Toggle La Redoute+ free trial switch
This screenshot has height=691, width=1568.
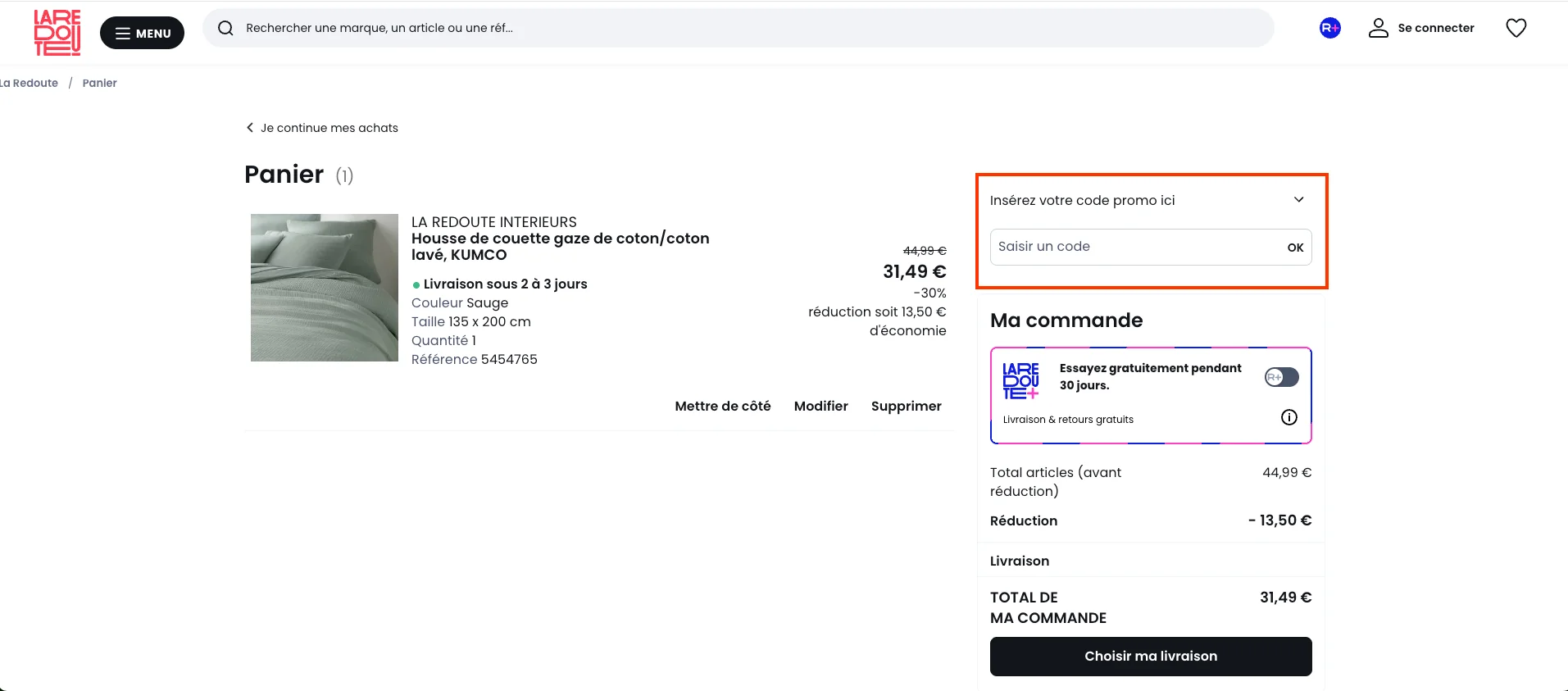tap(1282, 377)
